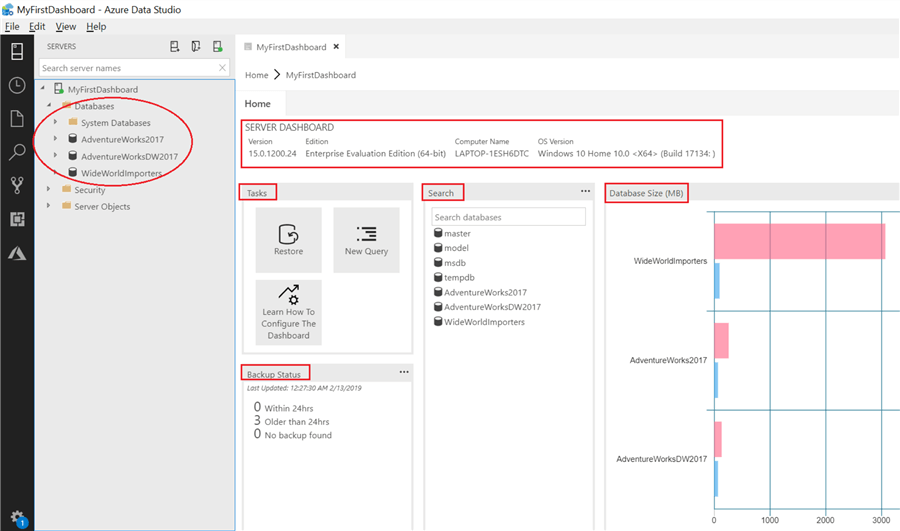Open the Explorer file icon
This screenshot has height=531, width=900.
coord(17,119)
